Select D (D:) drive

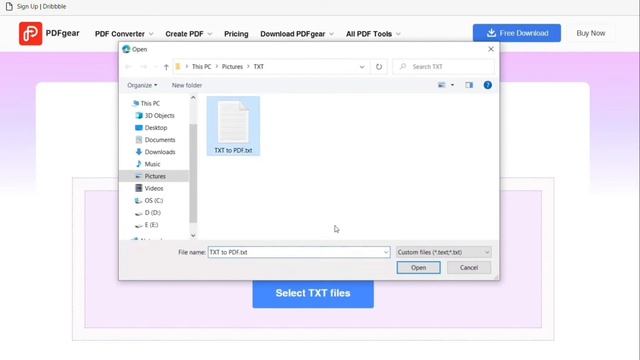pyautogui.click(x=148, y=213)
